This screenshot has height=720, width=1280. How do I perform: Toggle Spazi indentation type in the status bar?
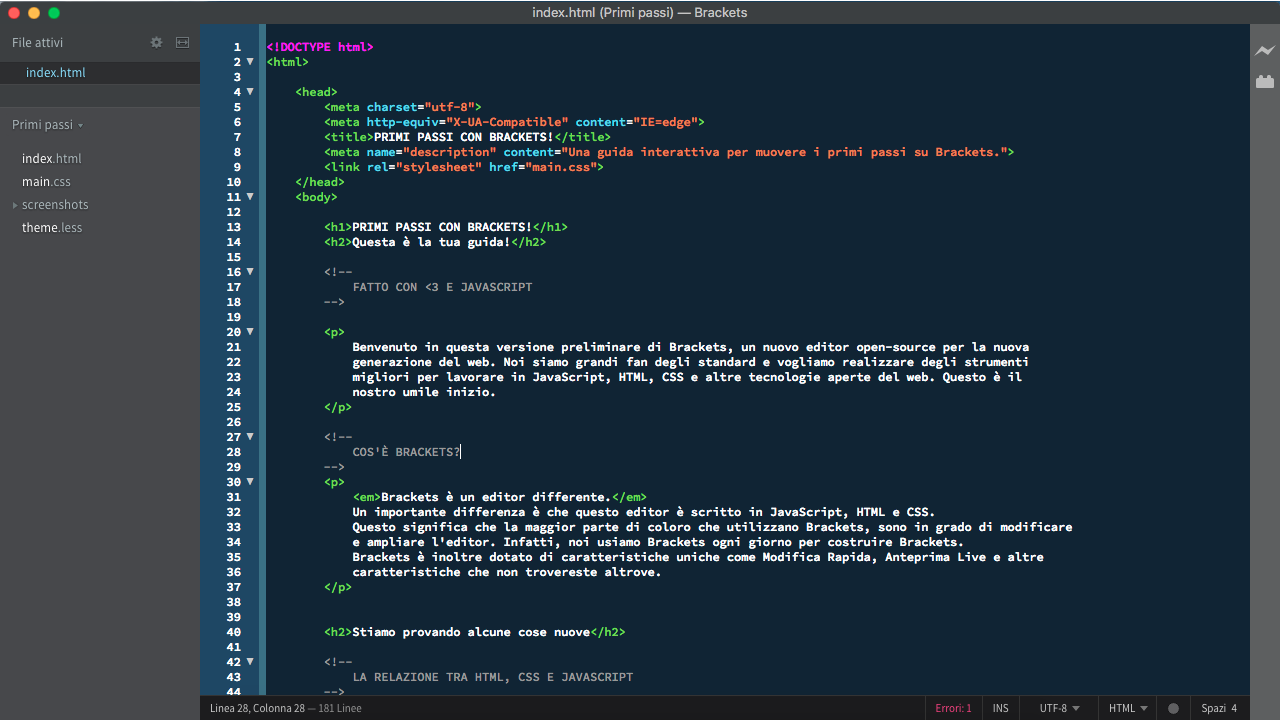1213,708
